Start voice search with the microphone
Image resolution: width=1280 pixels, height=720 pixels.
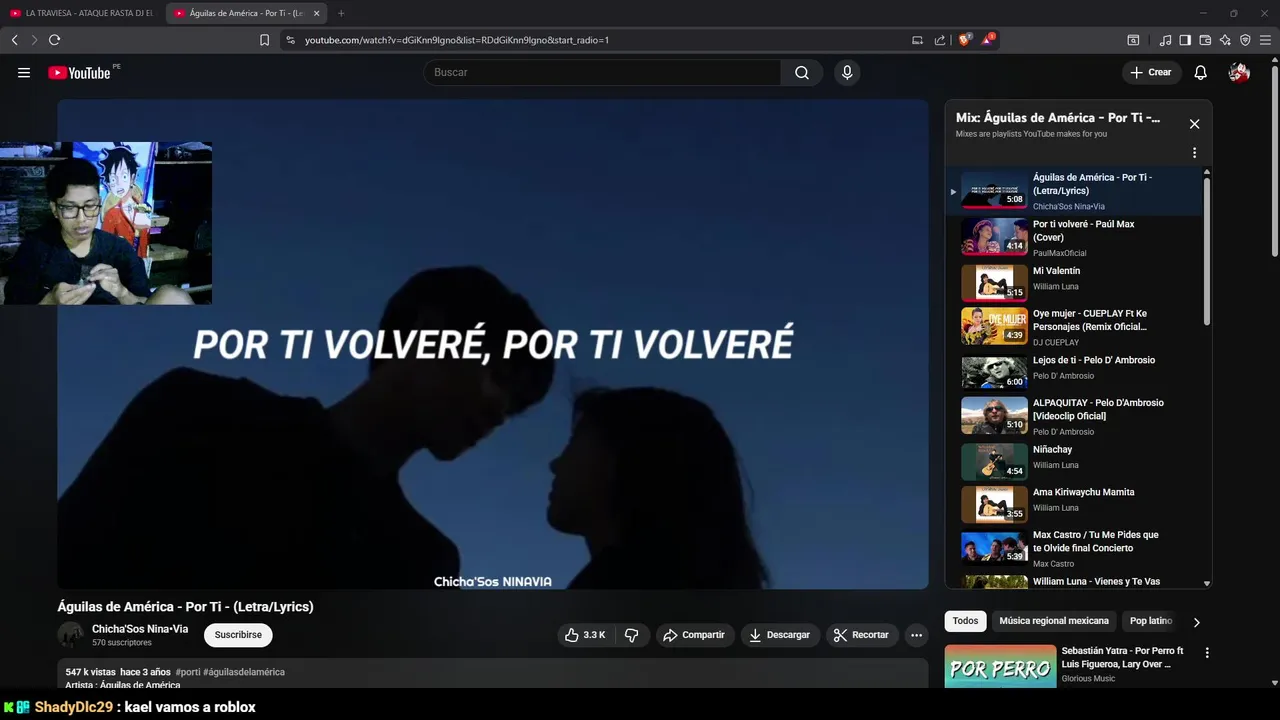pyautogui.click(x=847, y=72)
